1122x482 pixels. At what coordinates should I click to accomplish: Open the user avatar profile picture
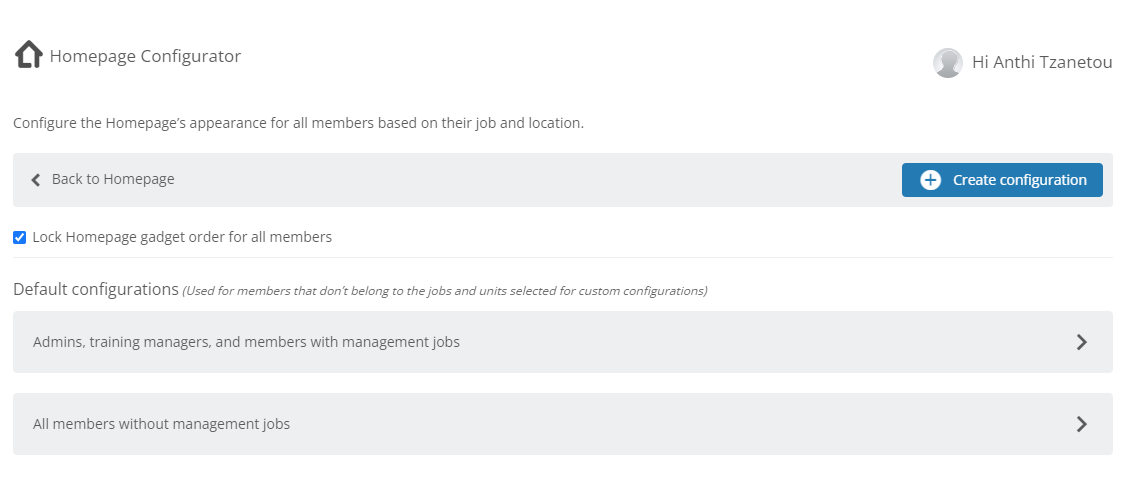[947, 63]
